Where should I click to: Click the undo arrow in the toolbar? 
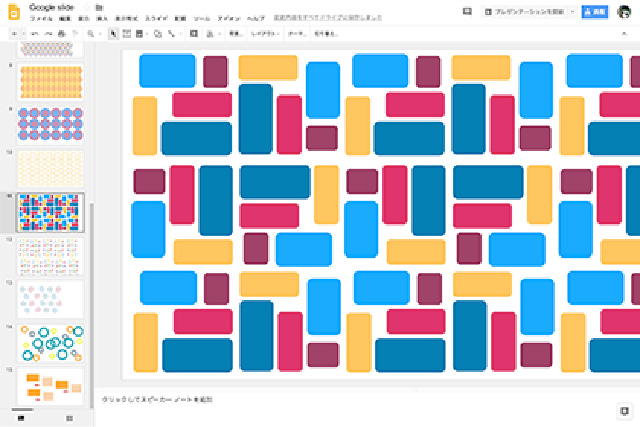tap(35, 34)
